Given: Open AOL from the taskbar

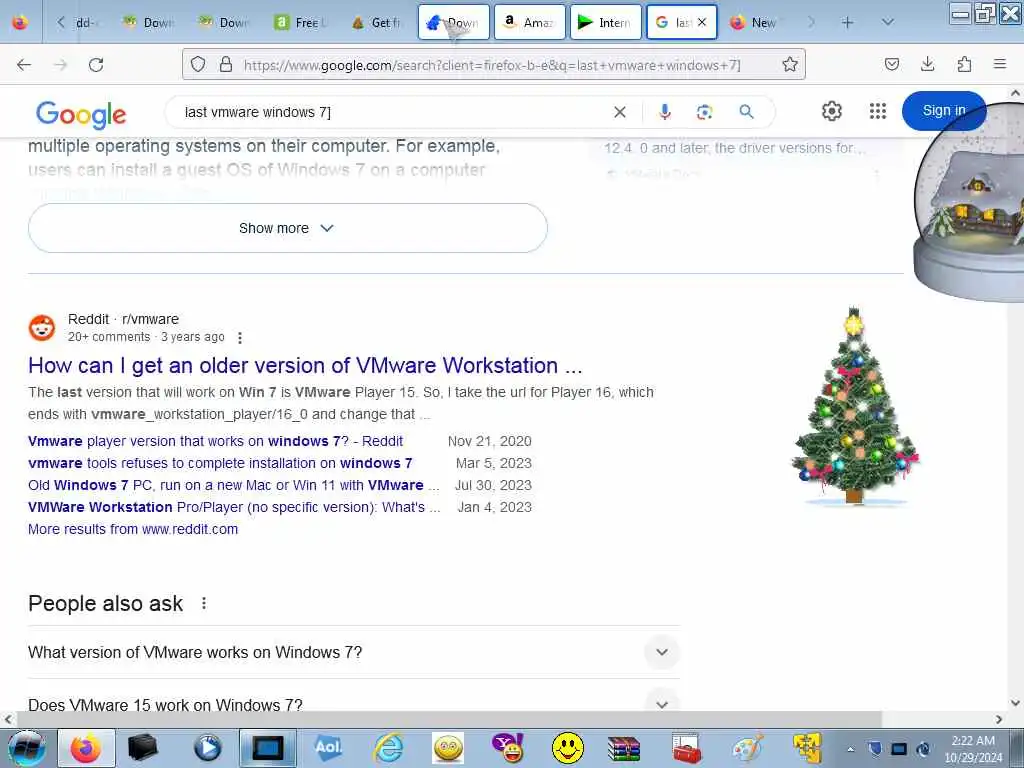Looking at the screenshot, I should [x=327, y=748].
